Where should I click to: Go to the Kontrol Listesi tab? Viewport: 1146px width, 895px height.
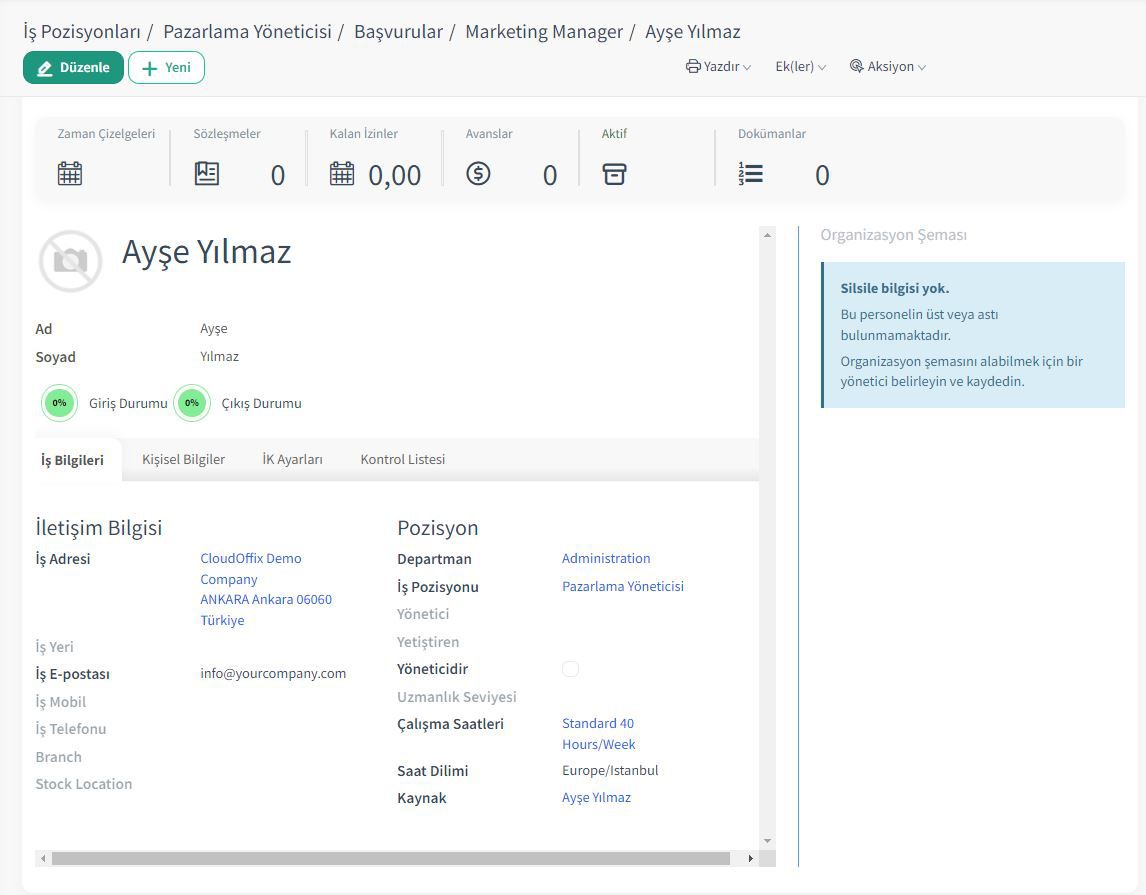[403, 460]
